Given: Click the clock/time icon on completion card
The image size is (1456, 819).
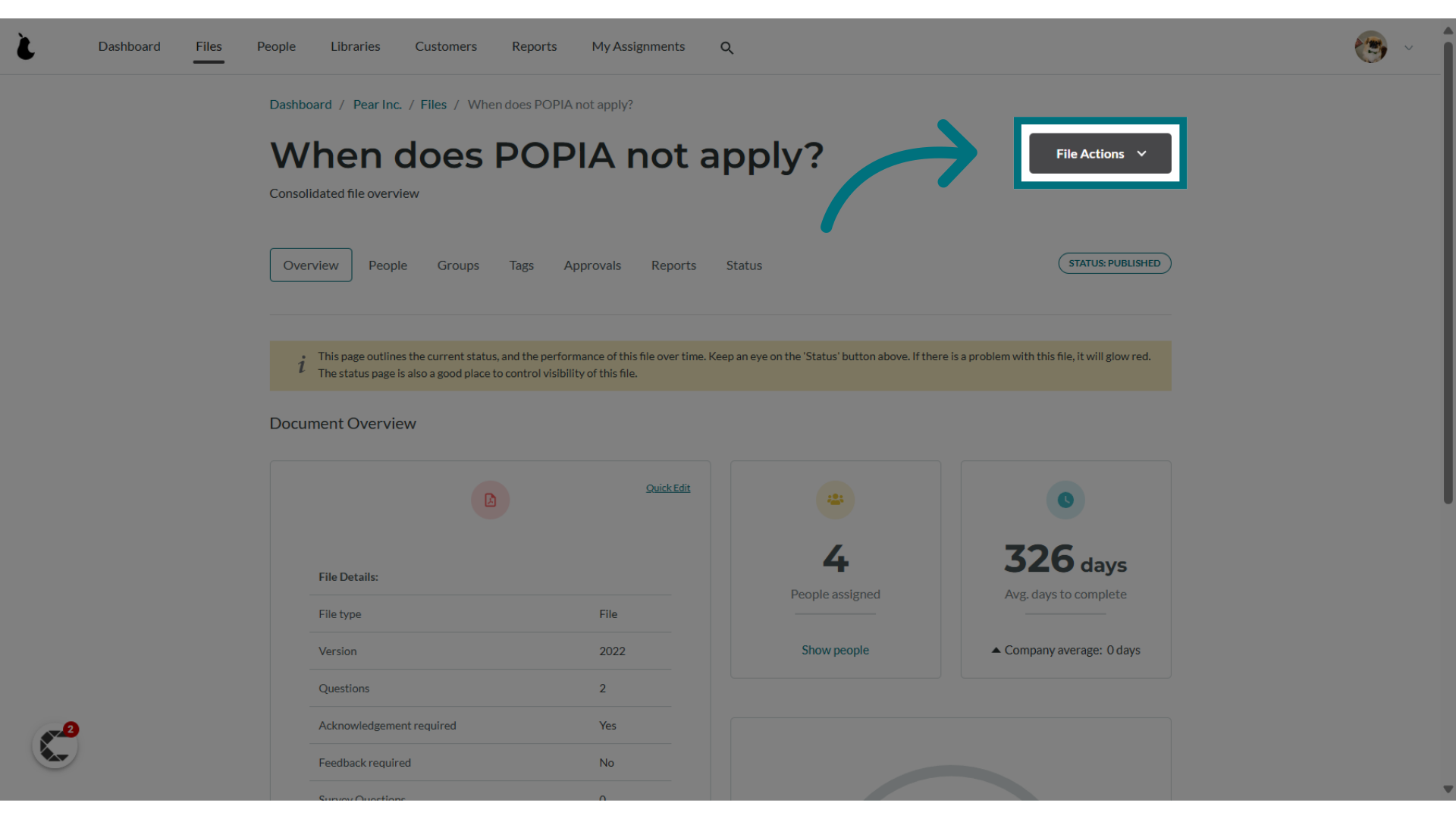Looking at the screenshot, I should tap(1065, 500).
